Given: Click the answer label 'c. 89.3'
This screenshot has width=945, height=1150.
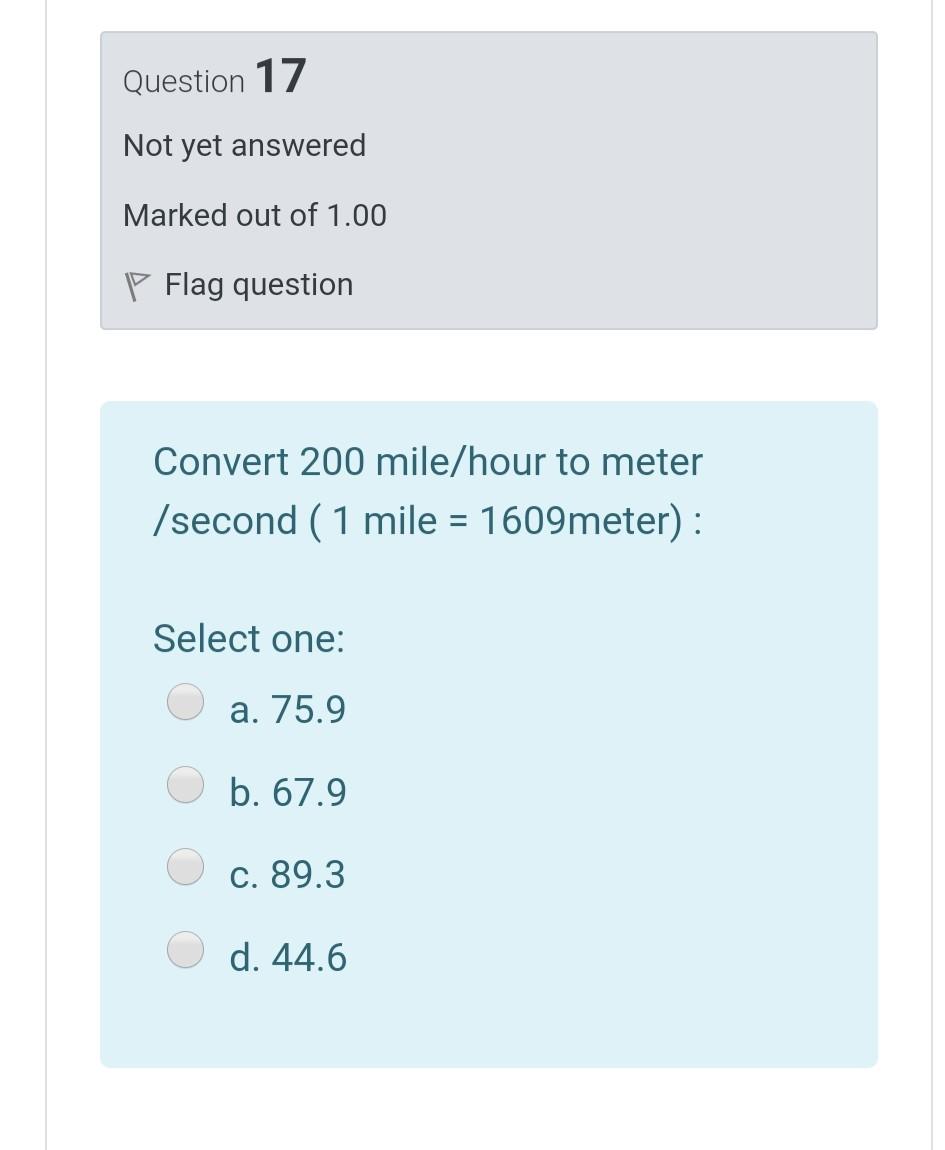Looking at the screenshot, I should click(288, 875).
